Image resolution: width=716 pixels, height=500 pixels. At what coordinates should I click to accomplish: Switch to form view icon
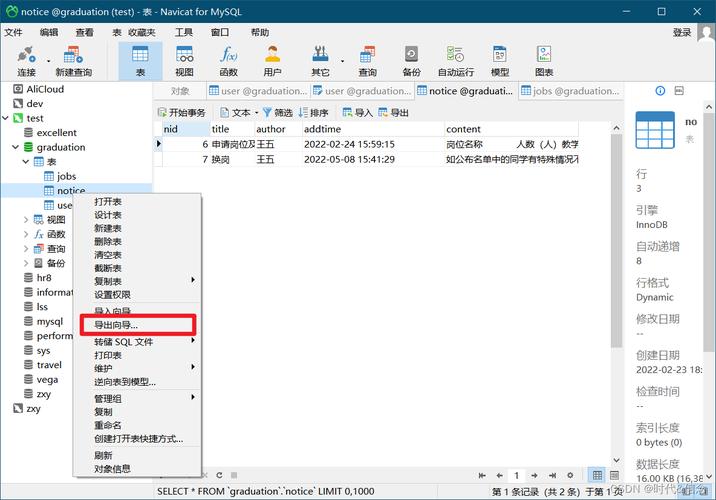615,475
